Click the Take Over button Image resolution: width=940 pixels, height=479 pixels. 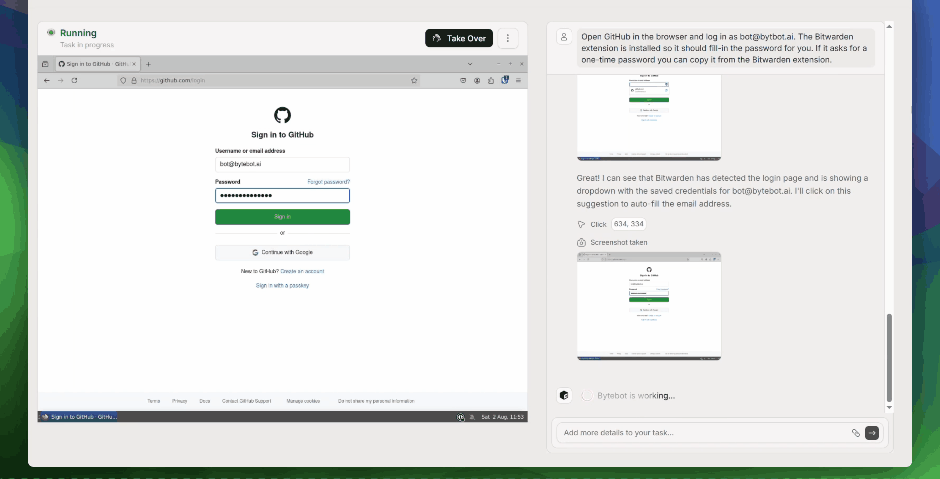coord(459,38)
